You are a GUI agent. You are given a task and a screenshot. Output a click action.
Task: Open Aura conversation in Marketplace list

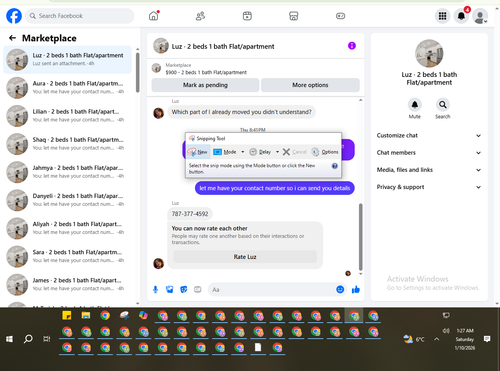67,88
